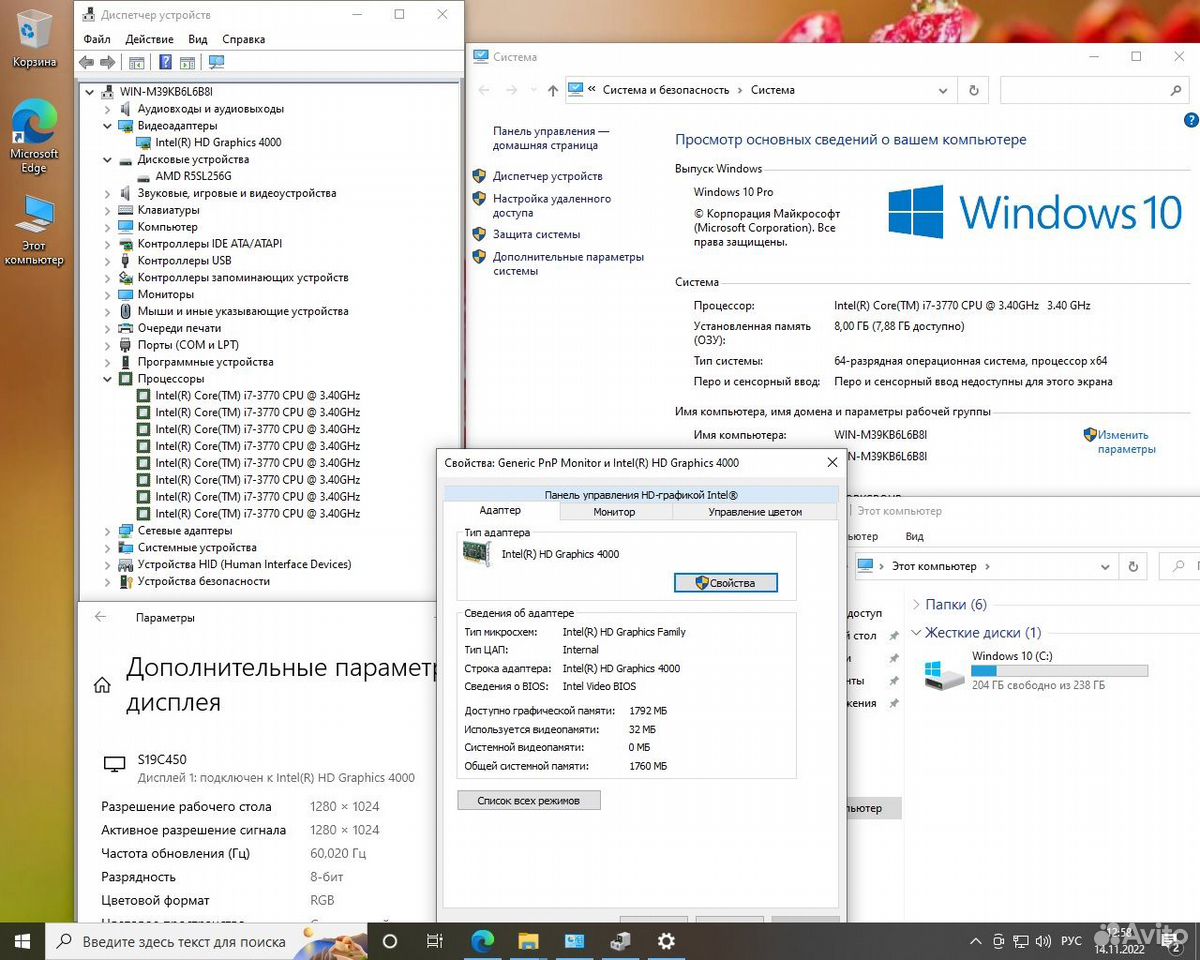This screenshot has height=960, width=1200.
Task: Click the action pane toggle toolbar icon
Action: (x=187, y=62)
